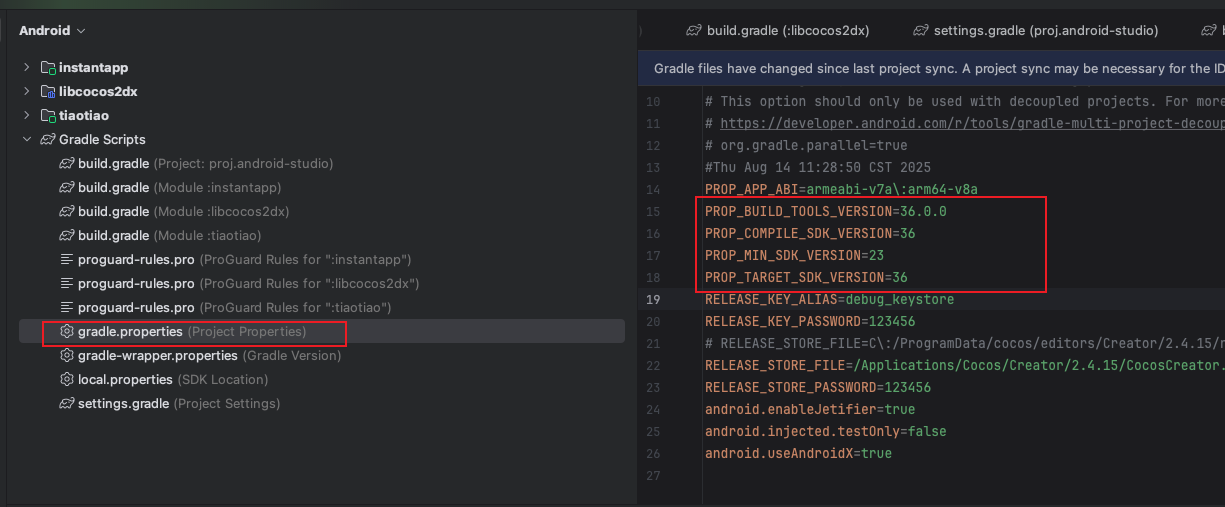Image resolution: width=1225 pixels, height=507 pixels.
Task: Collapse the Gradle Scripts node
Action: point(27,140)
